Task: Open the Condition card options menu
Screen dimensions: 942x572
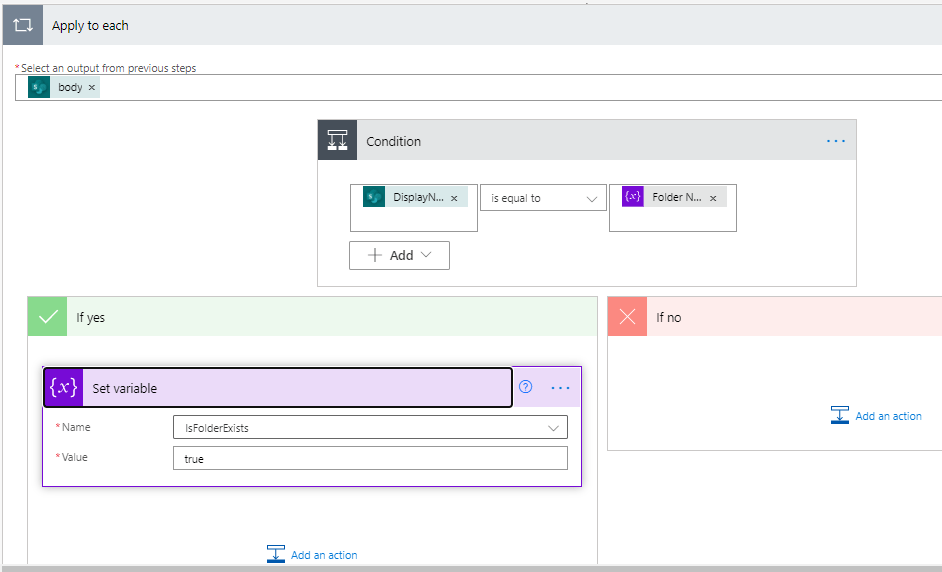Action: [x=836, y=141]
